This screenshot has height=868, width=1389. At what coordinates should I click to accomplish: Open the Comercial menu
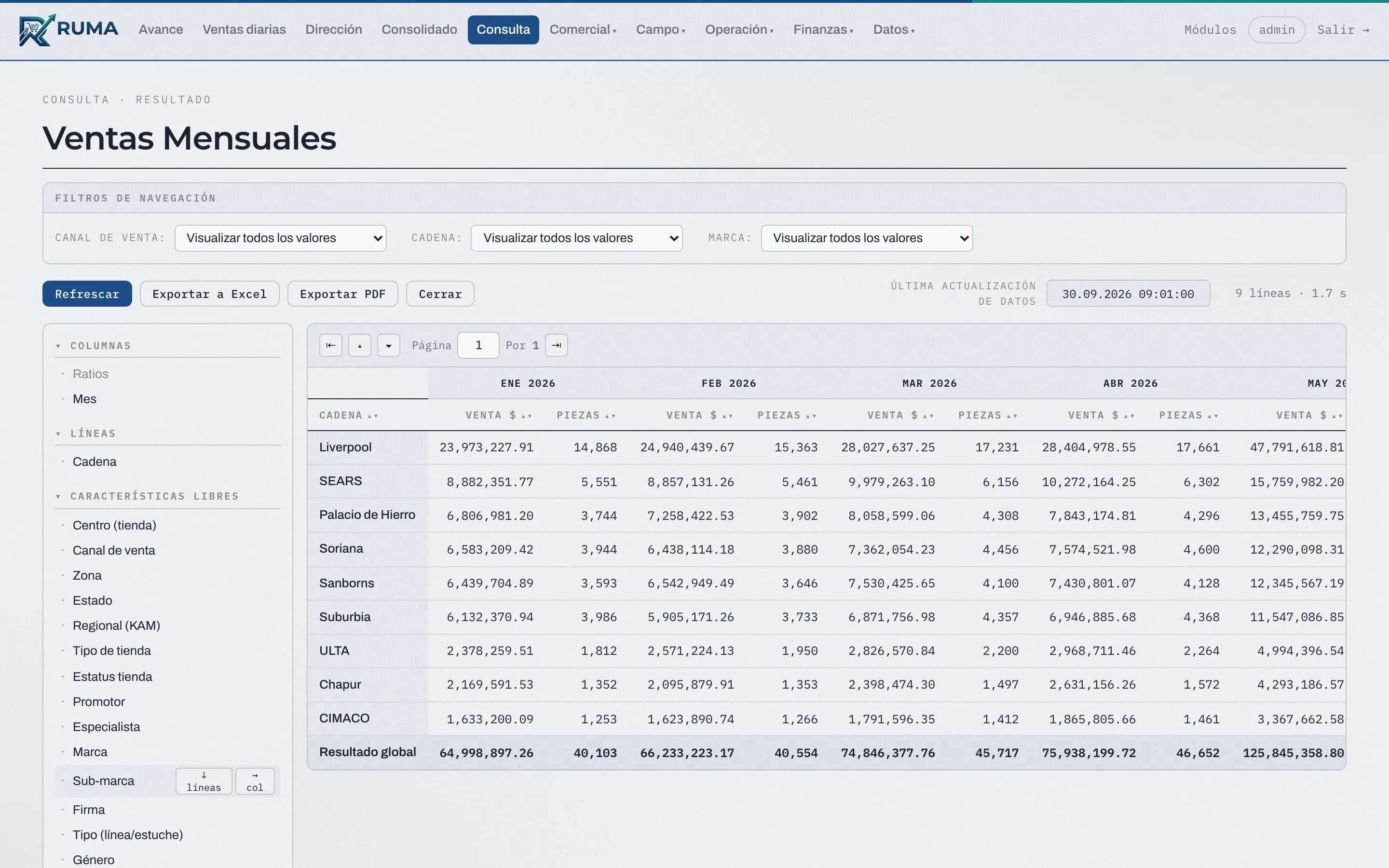(583, 30)
